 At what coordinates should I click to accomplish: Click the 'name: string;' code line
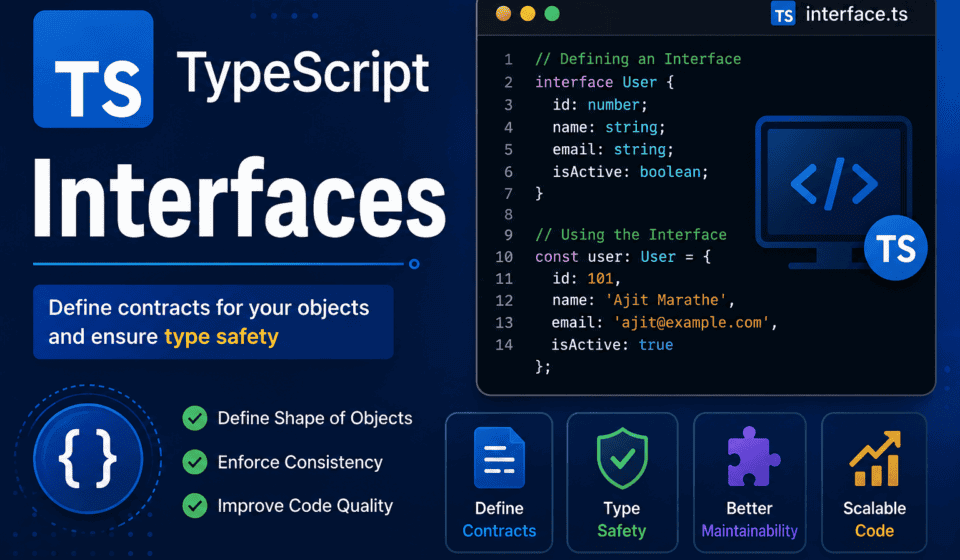tap(609, 127)
